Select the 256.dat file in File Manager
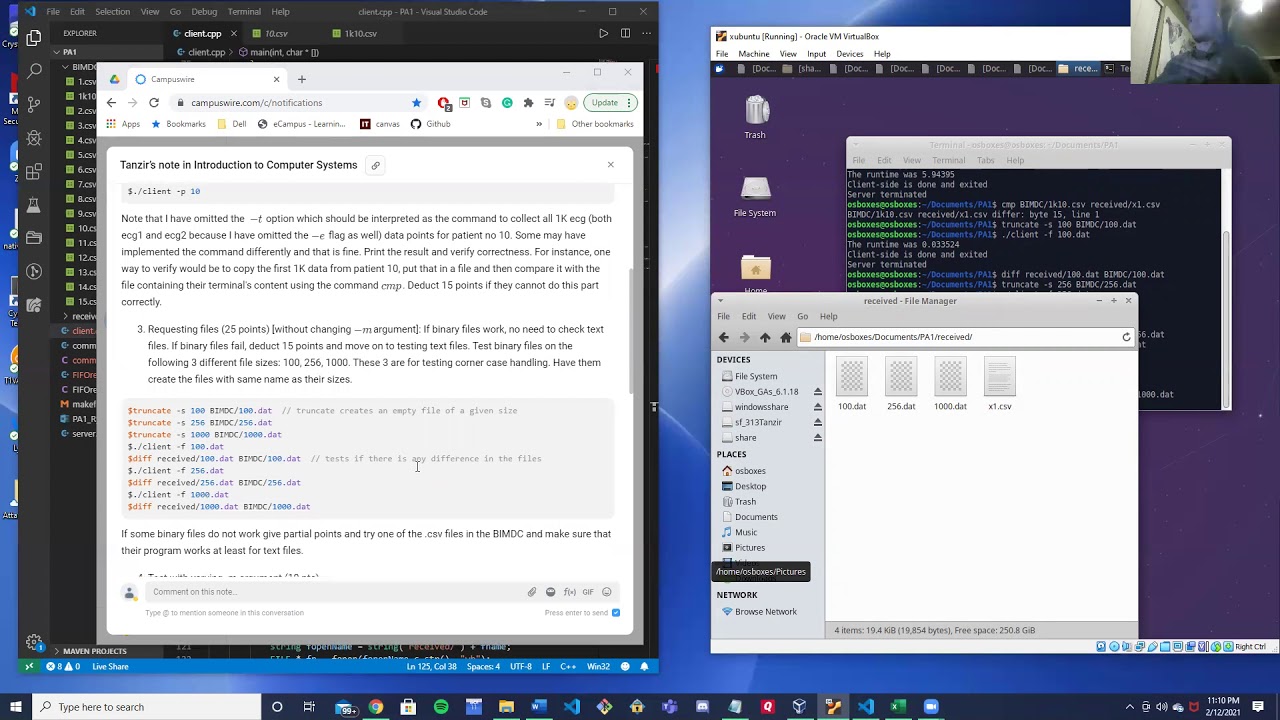1280x720 pixels. coord(901,384)
